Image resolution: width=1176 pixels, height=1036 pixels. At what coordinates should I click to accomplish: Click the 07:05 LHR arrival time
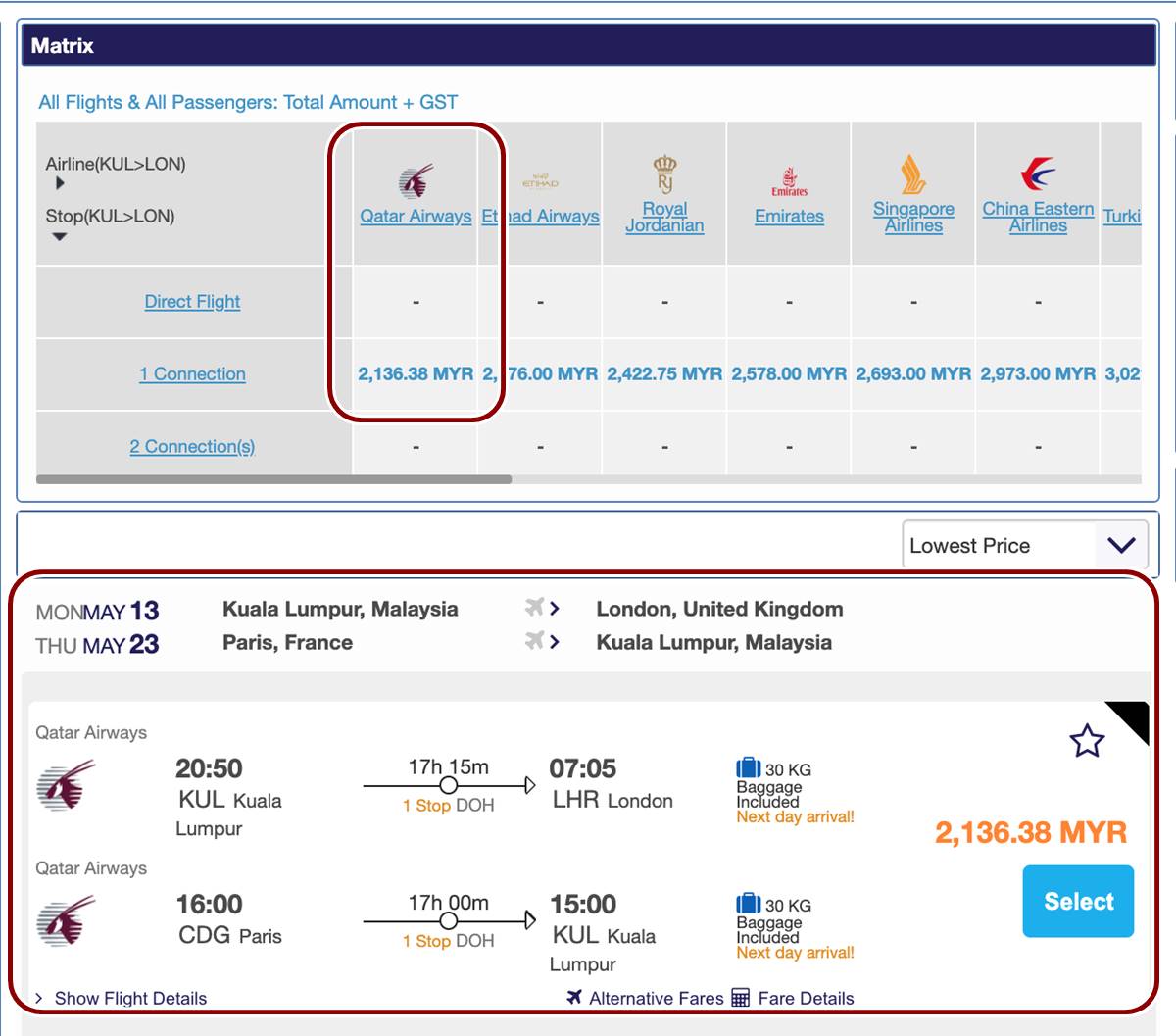[x=583, y=768]
